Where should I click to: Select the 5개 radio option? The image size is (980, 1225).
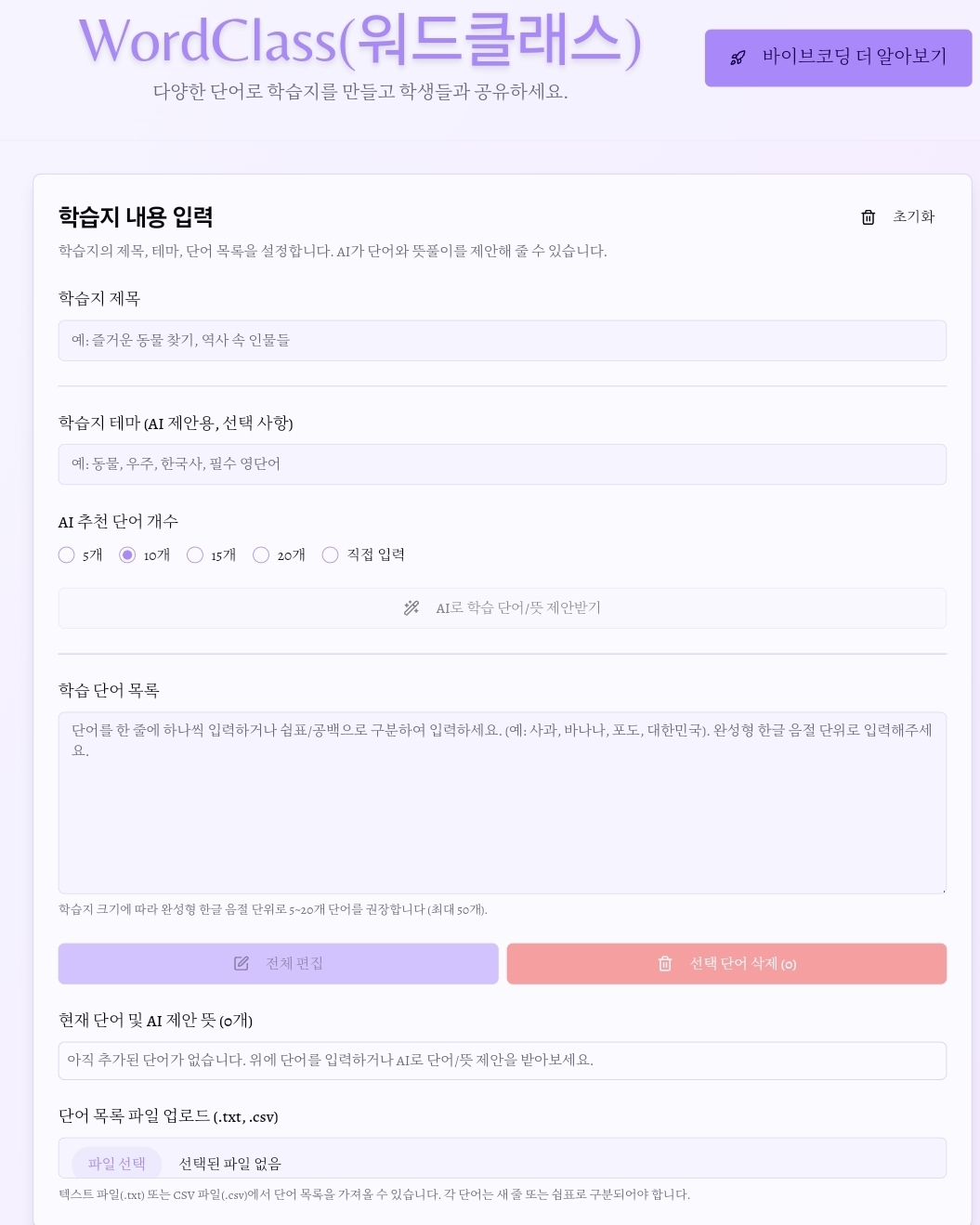tap(67, 555)
